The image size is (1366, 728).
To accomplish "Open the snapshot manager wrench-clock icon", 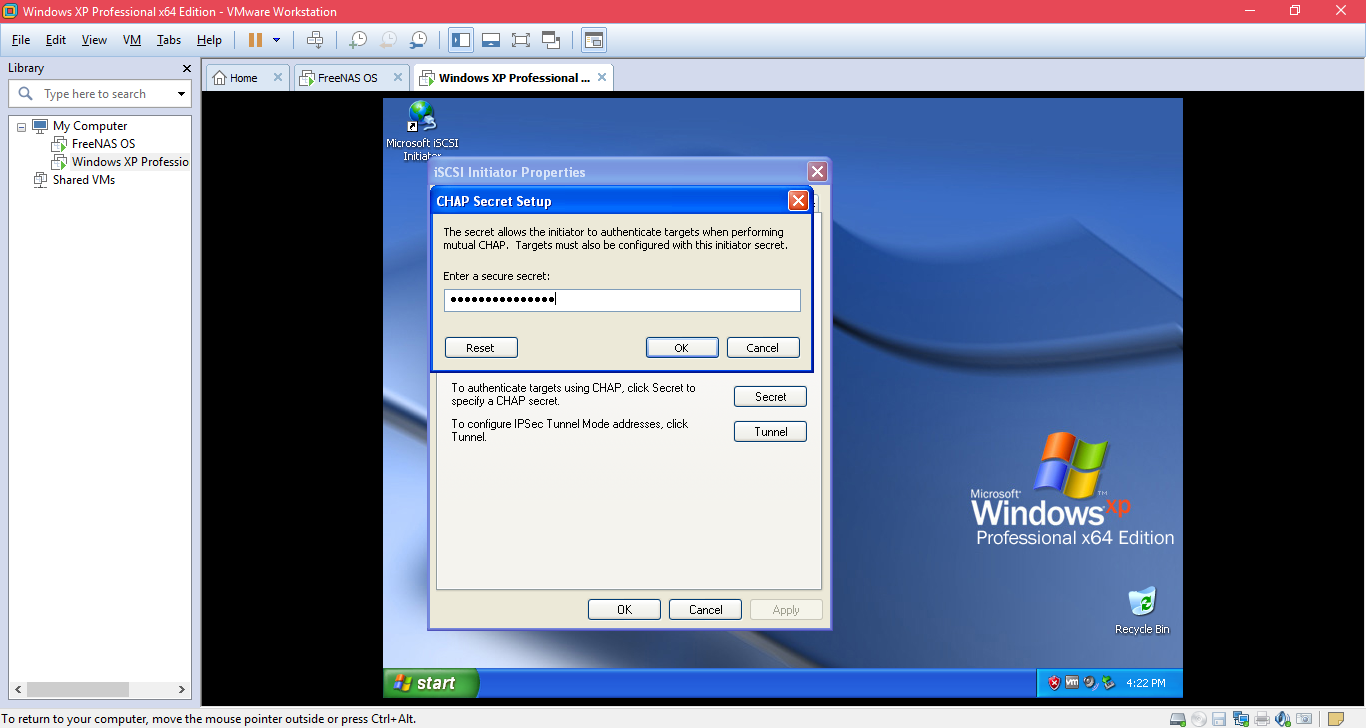I will [419, 40].
